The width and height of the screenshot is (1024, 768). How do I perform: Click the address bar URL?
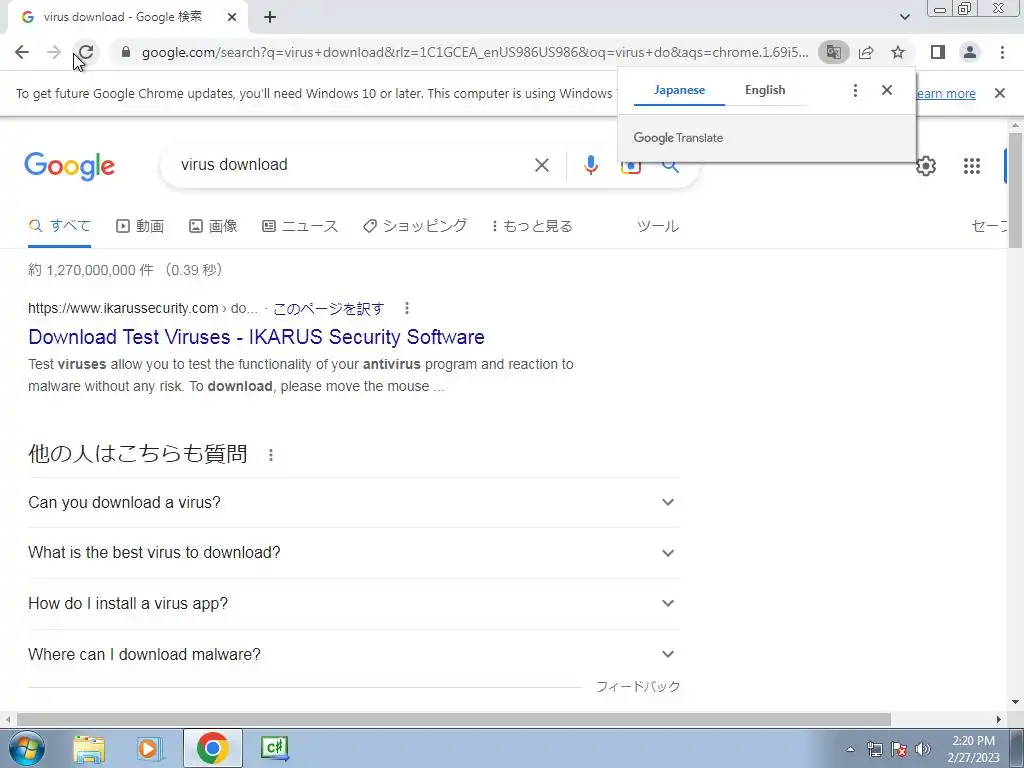[x=475, y=52]
